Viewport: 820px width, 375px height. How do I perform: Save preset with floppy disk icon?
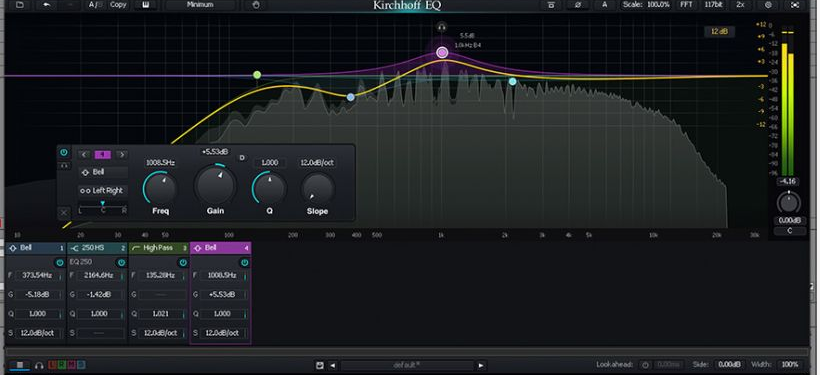click(320, 365)
